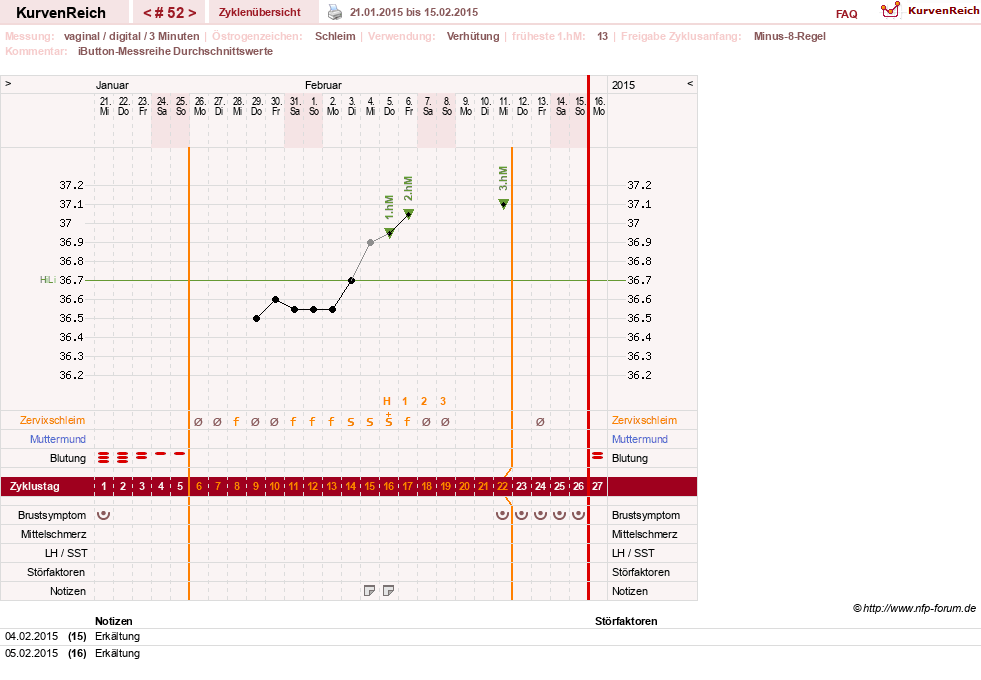
Task: Click the gray temperature point at 36.9
Action: (370, 243)
